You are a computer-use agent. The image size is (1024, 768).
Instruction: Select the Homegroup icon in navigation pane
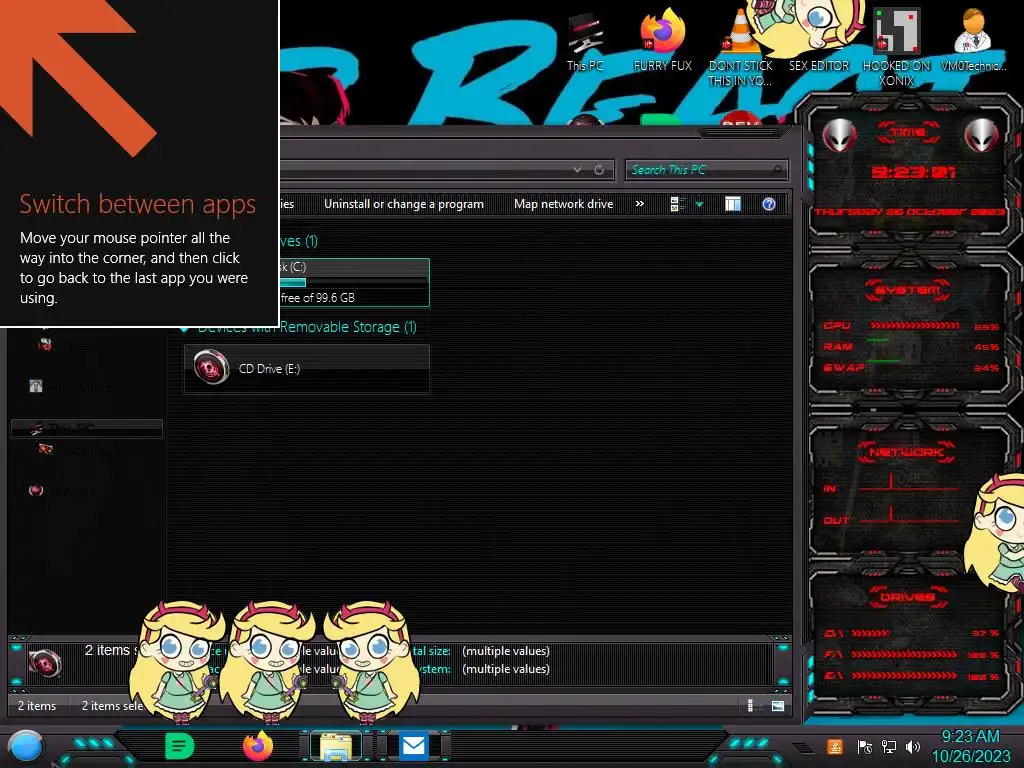[x=36, y=386]
